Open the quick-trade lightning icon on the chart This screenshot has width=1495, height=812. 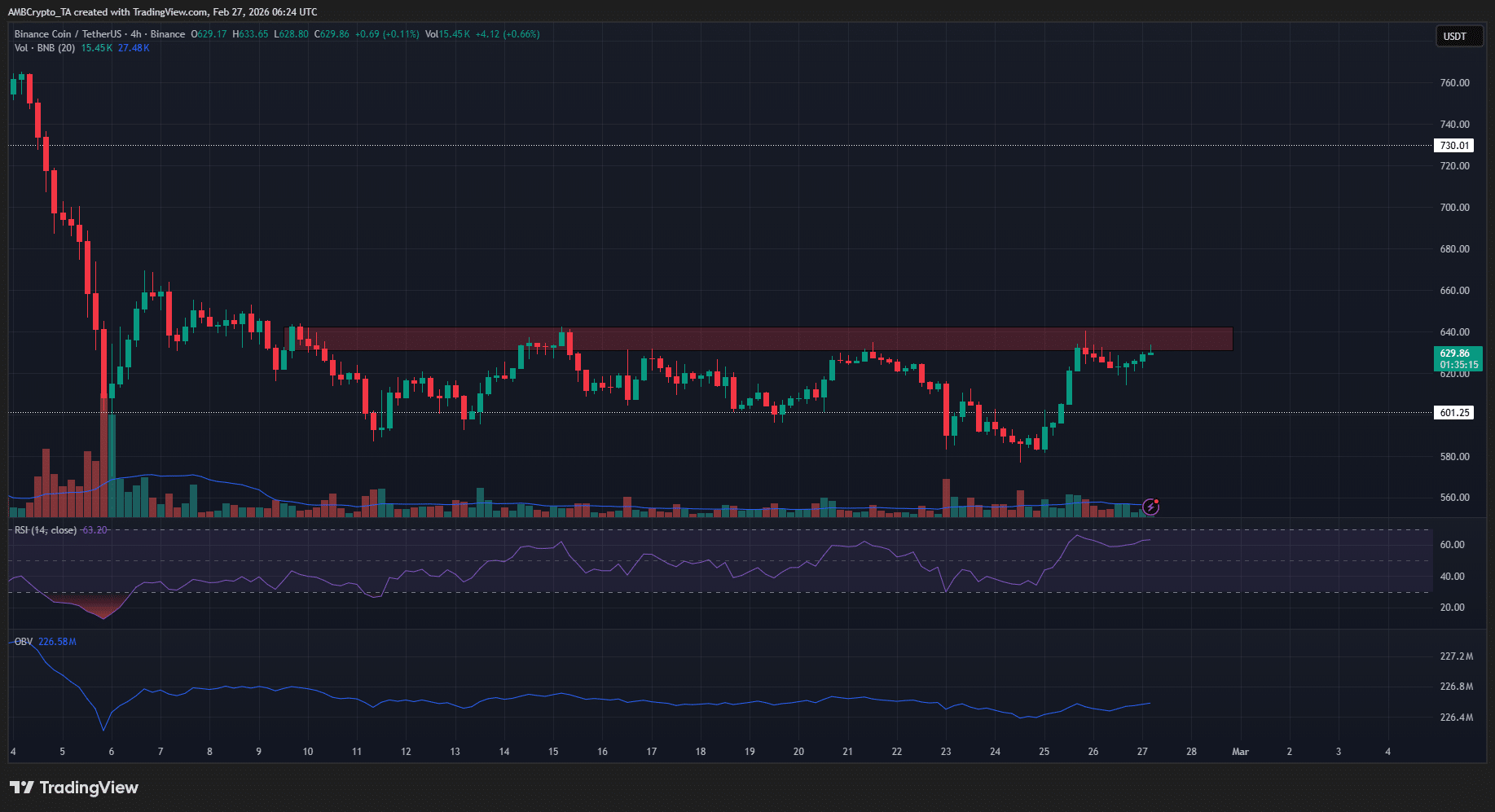pyautogui.click(x=1149, y=507)
